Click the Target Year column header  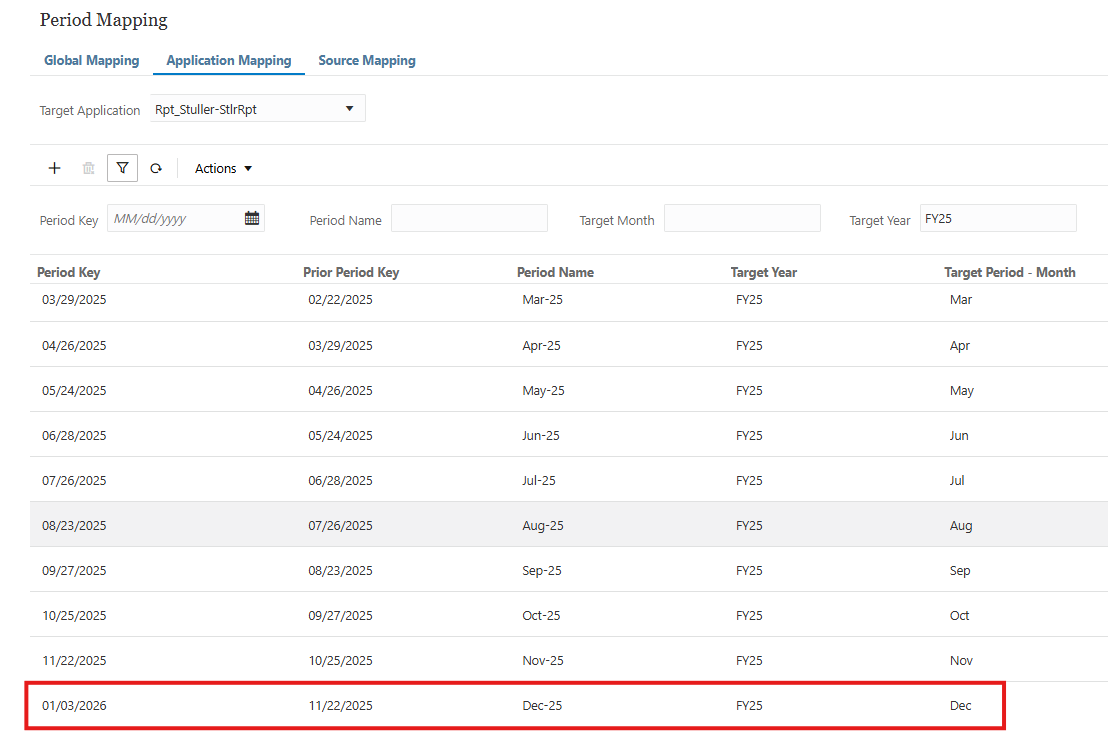click(764, 272)
